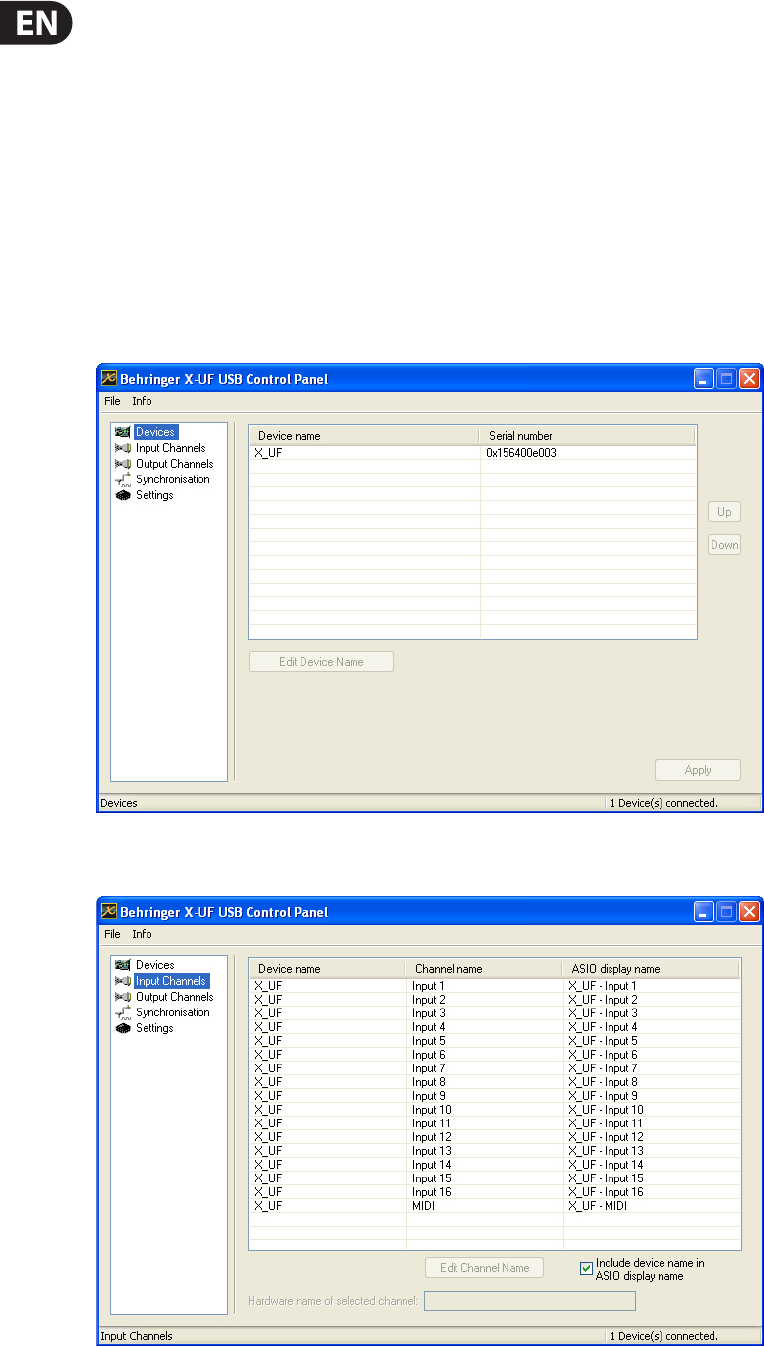
Task: Click Hardware name of selected channel field
Action: [530, 1300]
